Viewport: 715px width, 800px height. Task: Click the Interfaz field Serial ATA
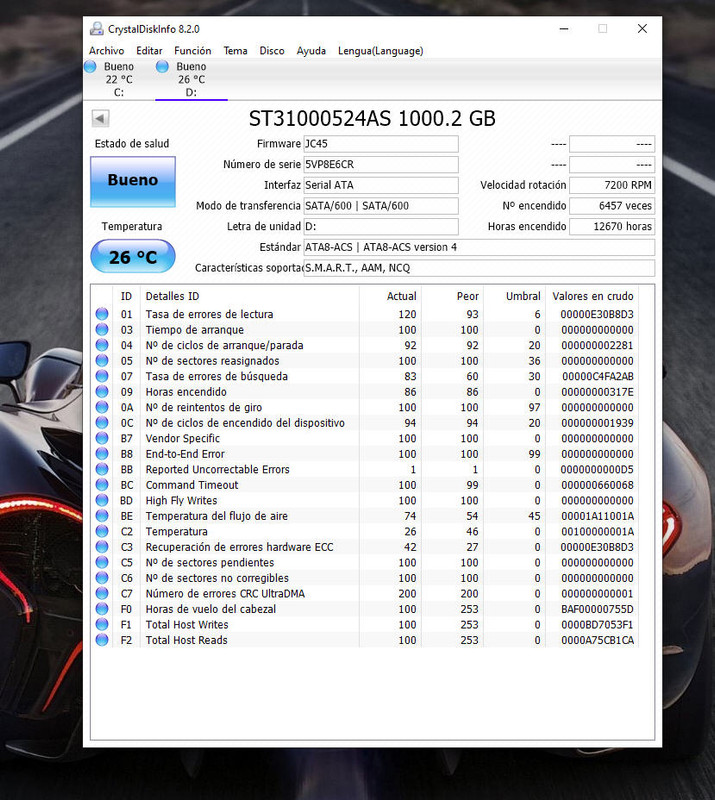(381, 185)
